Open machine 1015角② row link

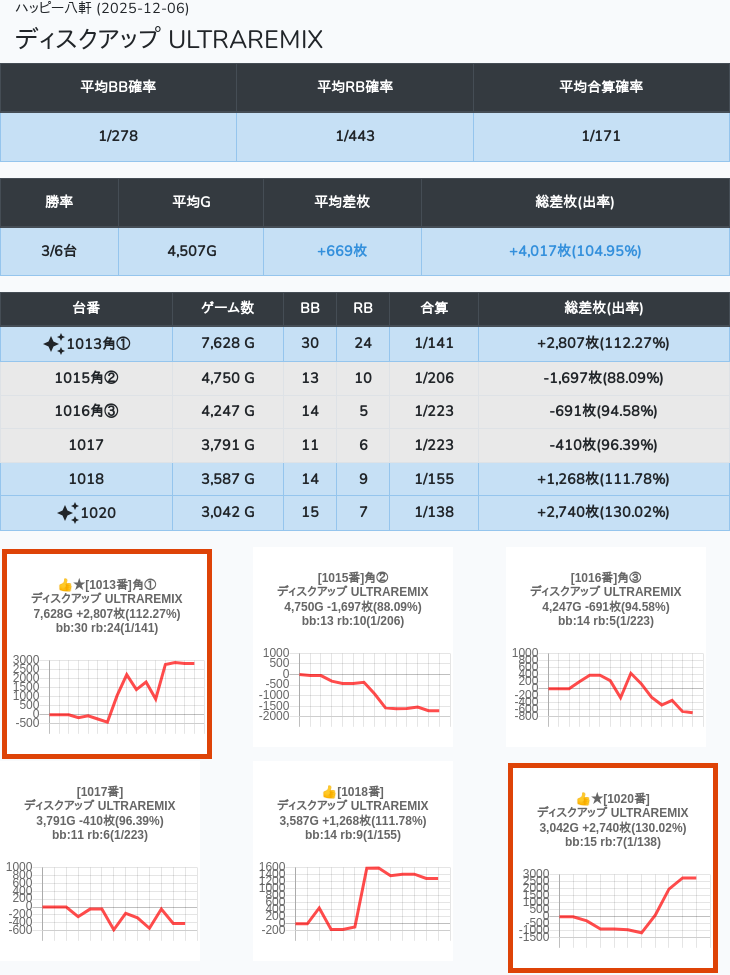86,378
